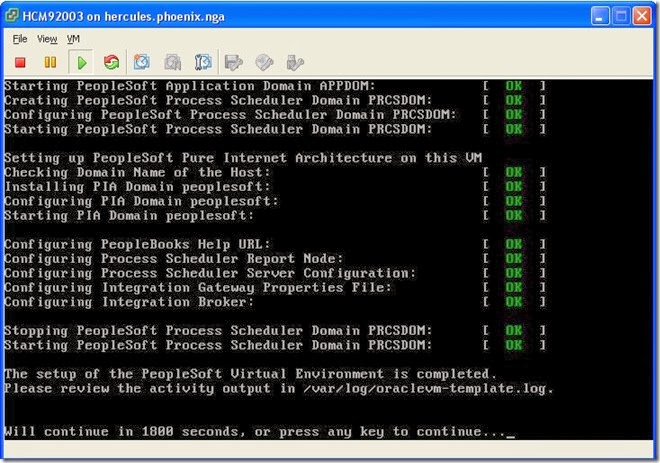Minimize the HCM92003 console window

point(599,16)
